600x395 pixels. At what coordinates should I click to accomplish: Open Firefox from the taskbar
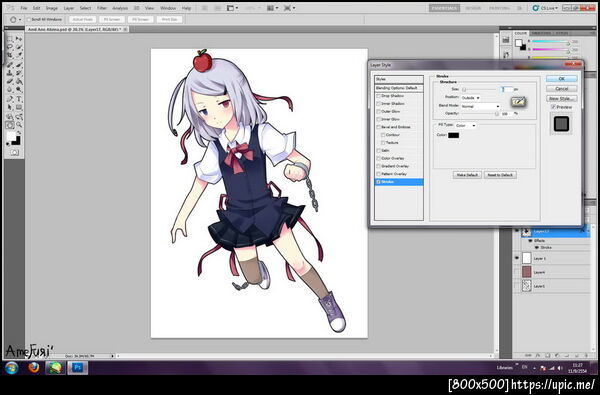tap(34, 368)
